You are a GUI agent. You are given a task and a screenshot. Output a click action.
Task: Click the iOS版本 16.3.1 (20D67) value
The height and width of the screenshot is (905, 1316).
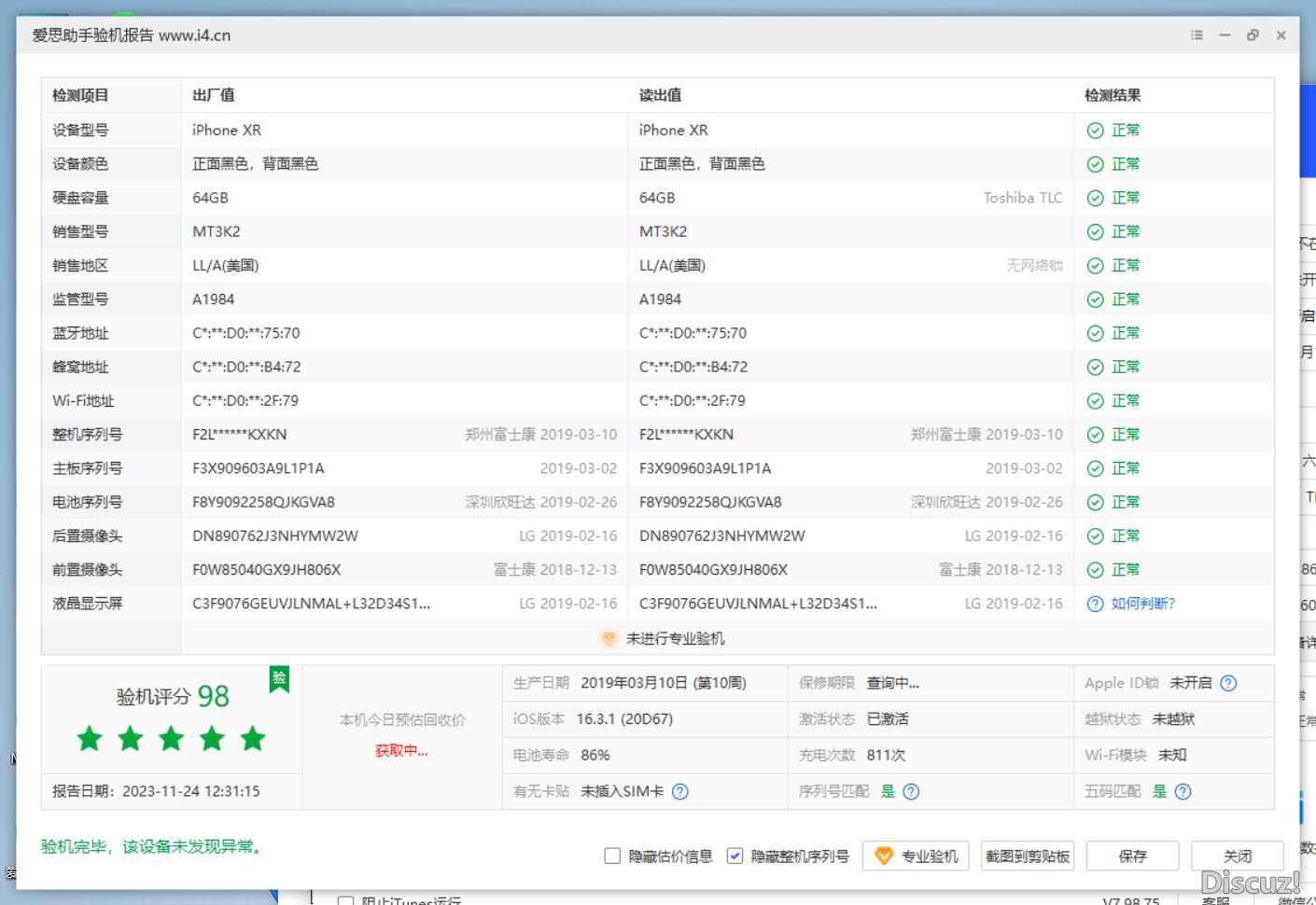click(x=624, y=719)
